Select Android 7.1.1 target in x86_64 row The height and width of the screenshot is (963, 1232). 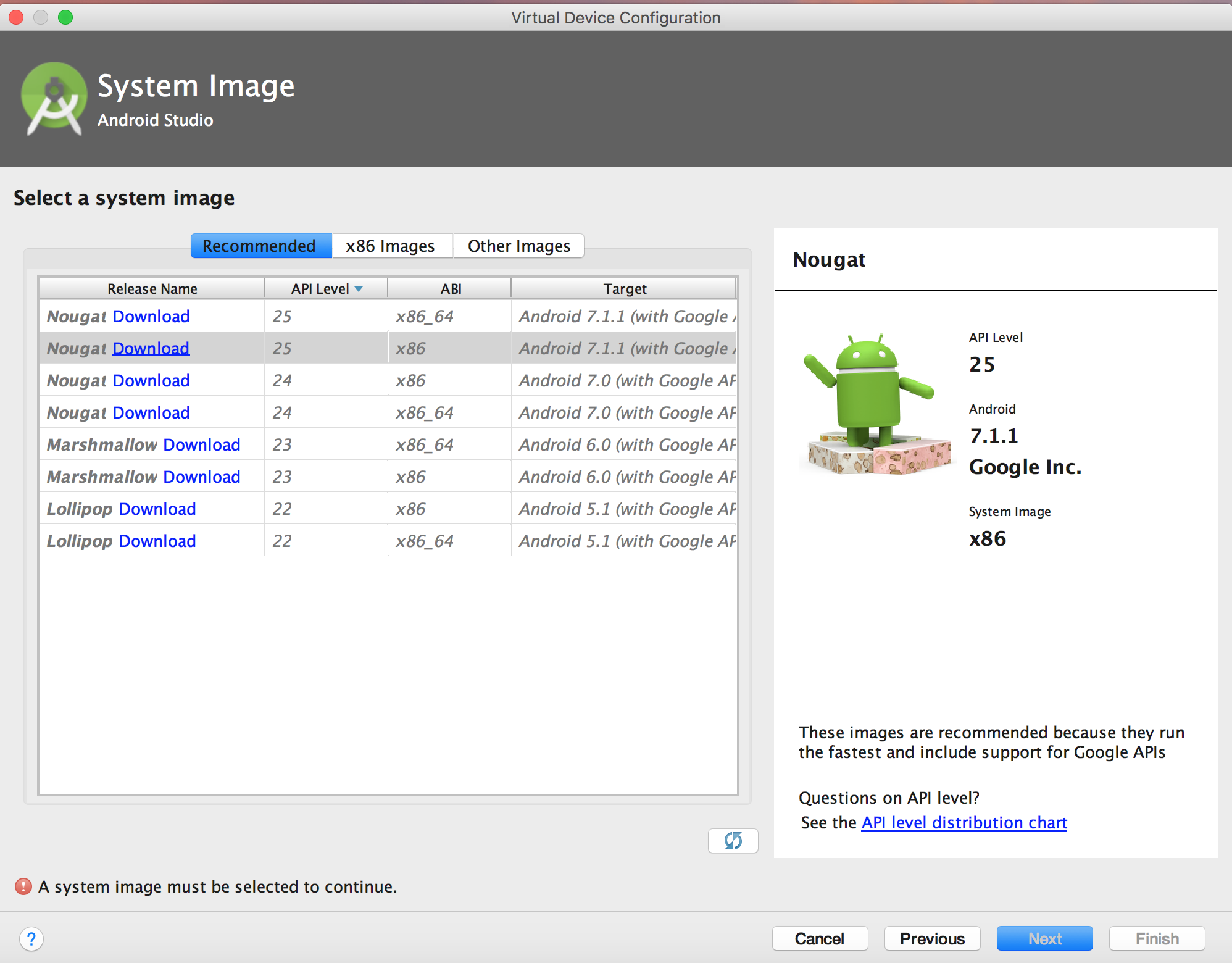click(x=624, y=316)
